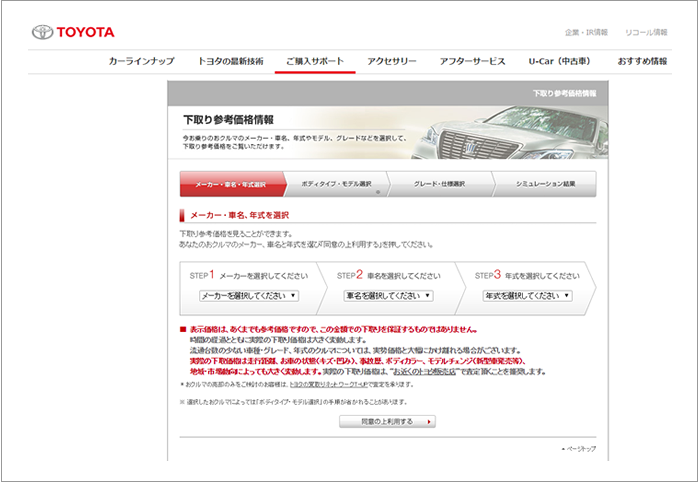700x483 pixels.
Task: Open the アフターサービス menu
Action: [472, 61]
